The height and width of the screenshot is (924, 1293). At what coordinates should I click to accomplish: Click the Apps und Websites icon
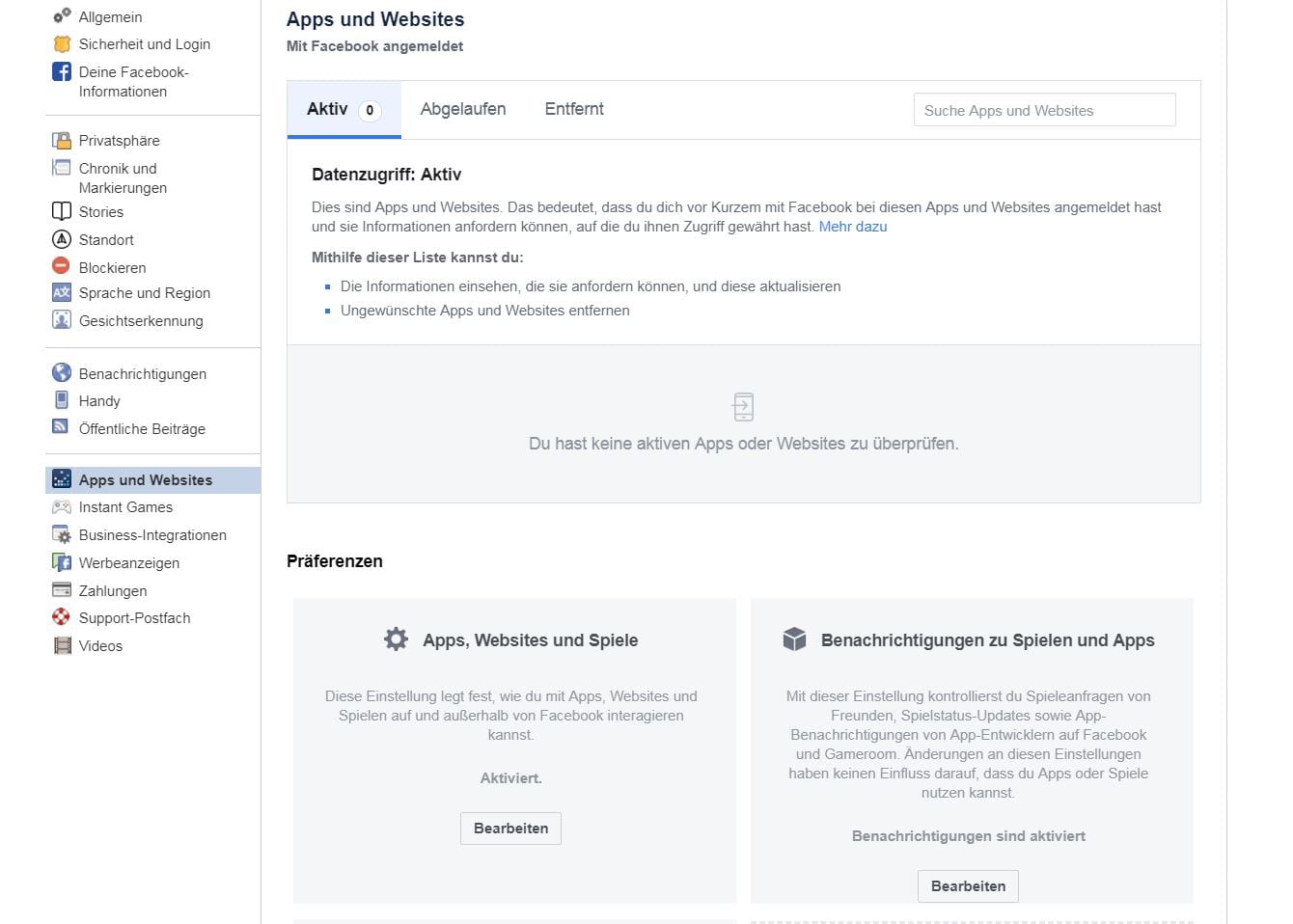[x=62, y=478]
